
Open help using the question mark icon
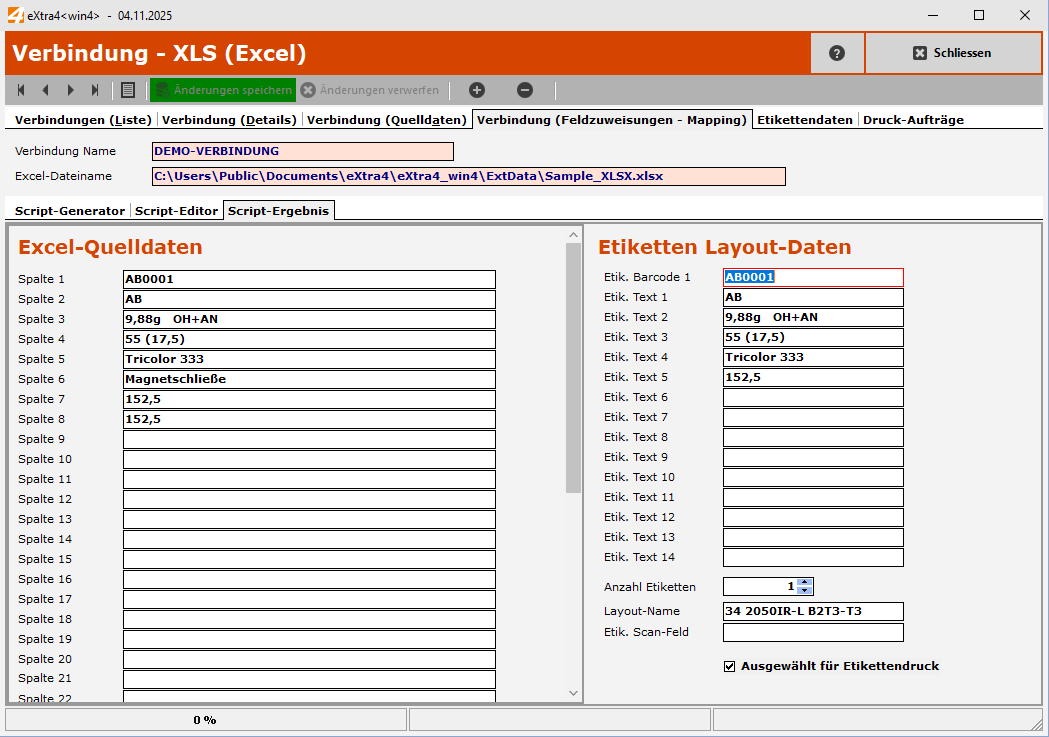point(837,51)
